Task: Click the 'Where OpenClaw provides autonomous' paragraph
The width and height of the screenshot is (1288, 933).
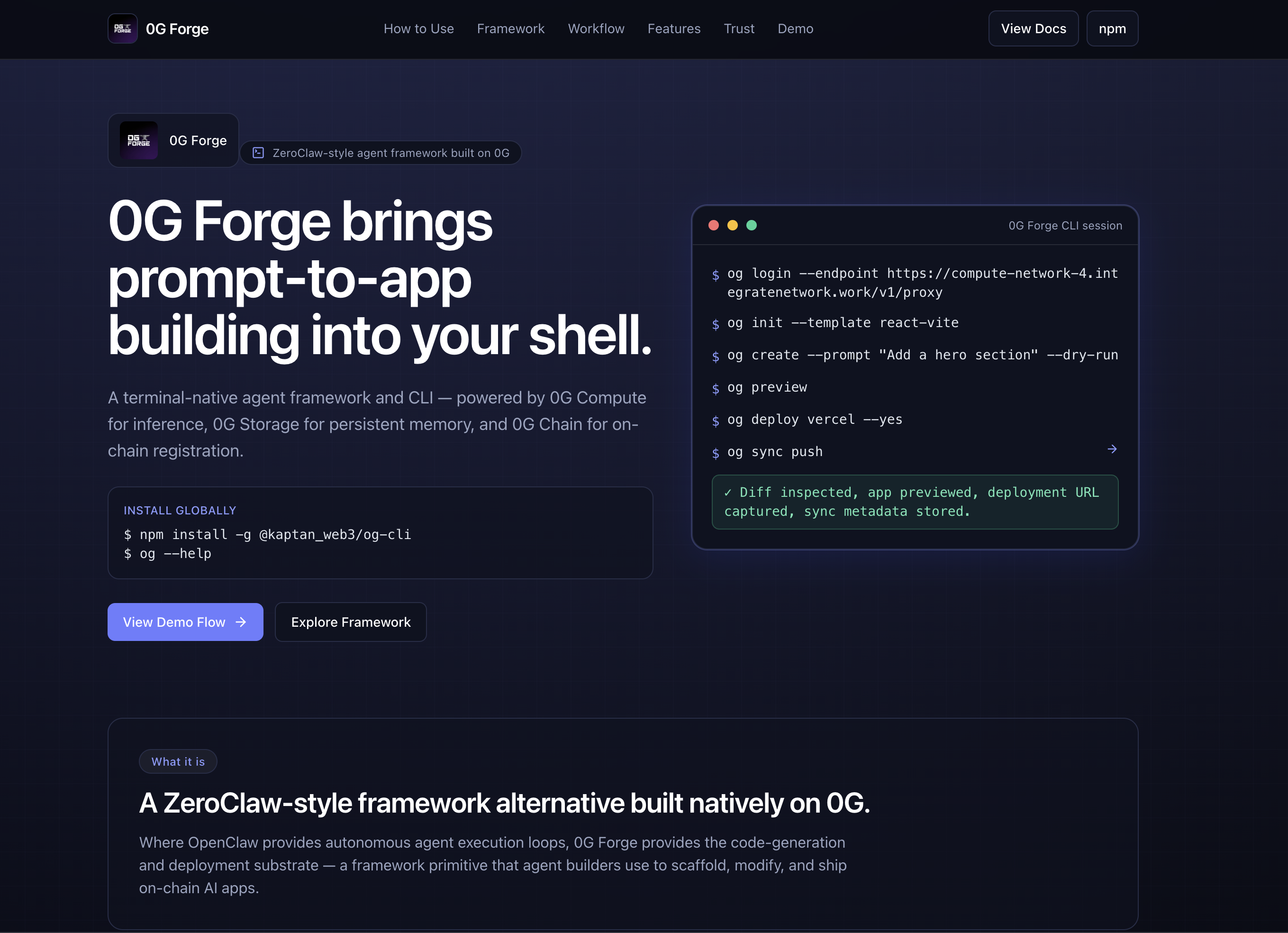Action: pos(493,865)
